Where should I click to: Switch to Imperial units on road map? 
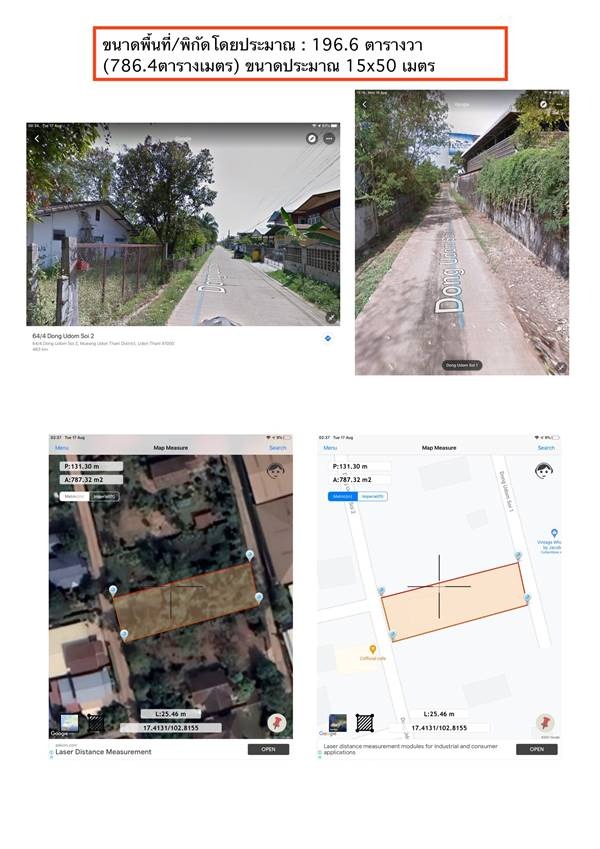pyautogui.click(x=373, y=496)
